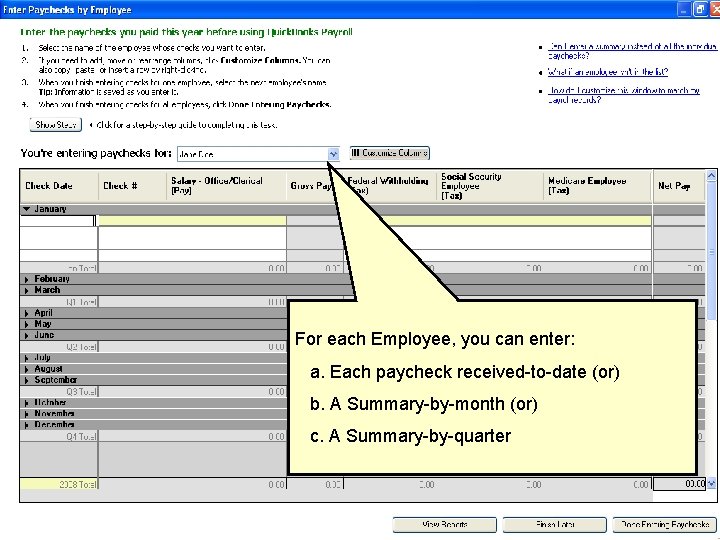Click the Social Security Employee column header

pos(489,186)
